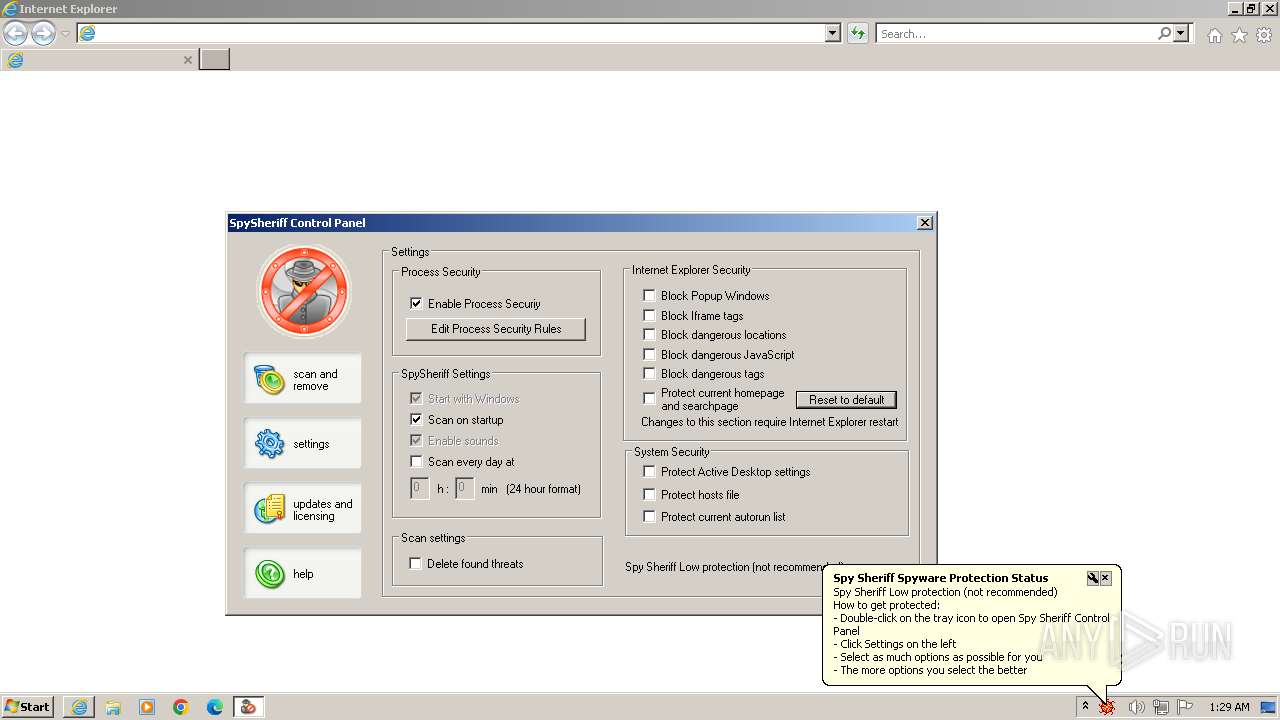The width and height of the screenshot is (1280, 720).
Task: Open balloon tip options wrench icon
Action: coord(1092,578)
